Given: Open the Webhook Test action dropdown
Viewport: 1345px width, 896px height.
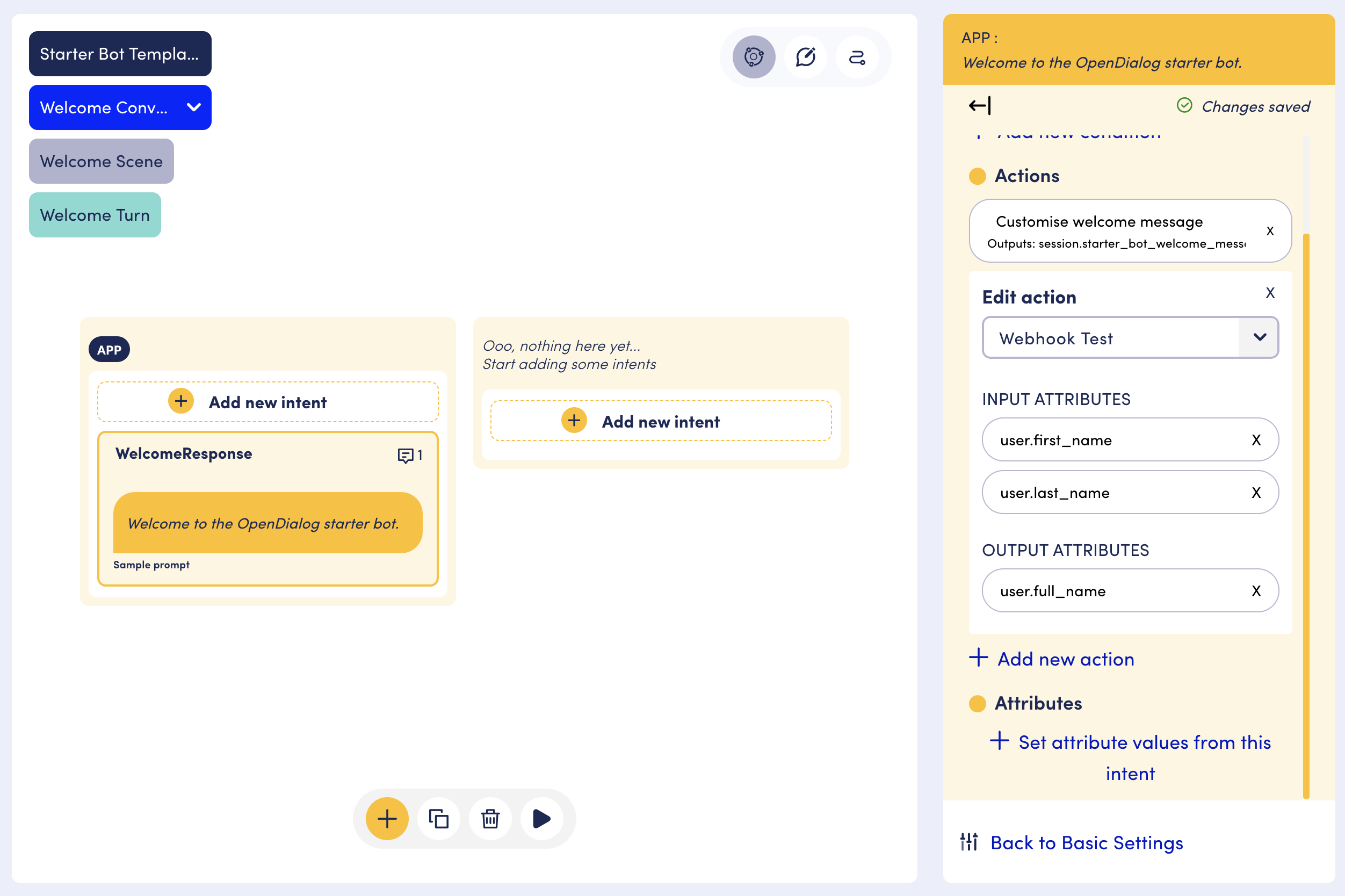Looking at the screenshot, I should tap(1259, 338).
